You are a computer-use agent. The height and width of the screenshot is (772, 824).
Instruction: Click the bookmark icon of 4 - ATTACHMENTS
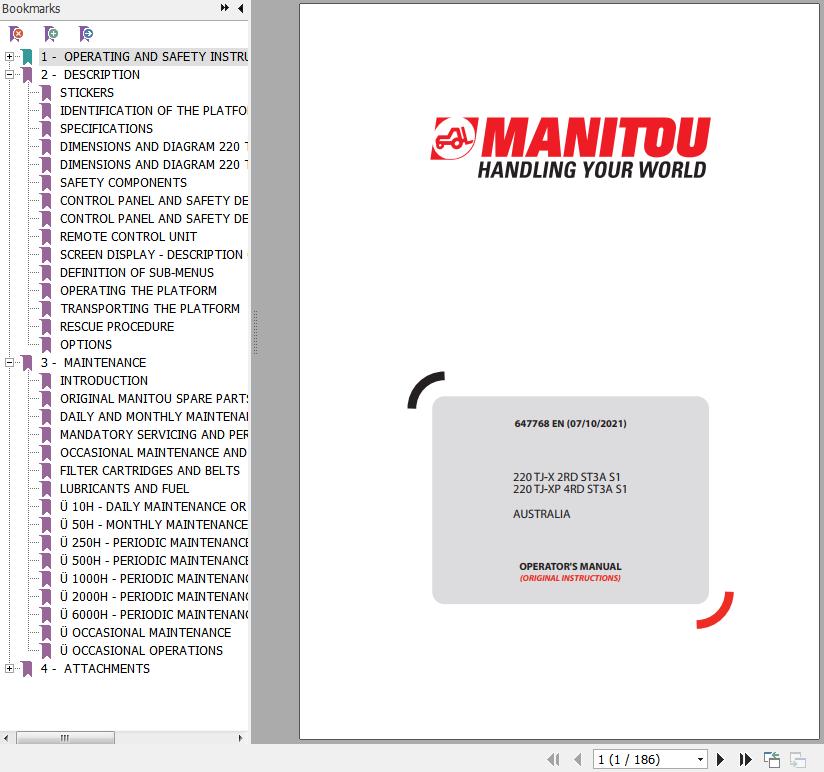(x=27, y=669)
